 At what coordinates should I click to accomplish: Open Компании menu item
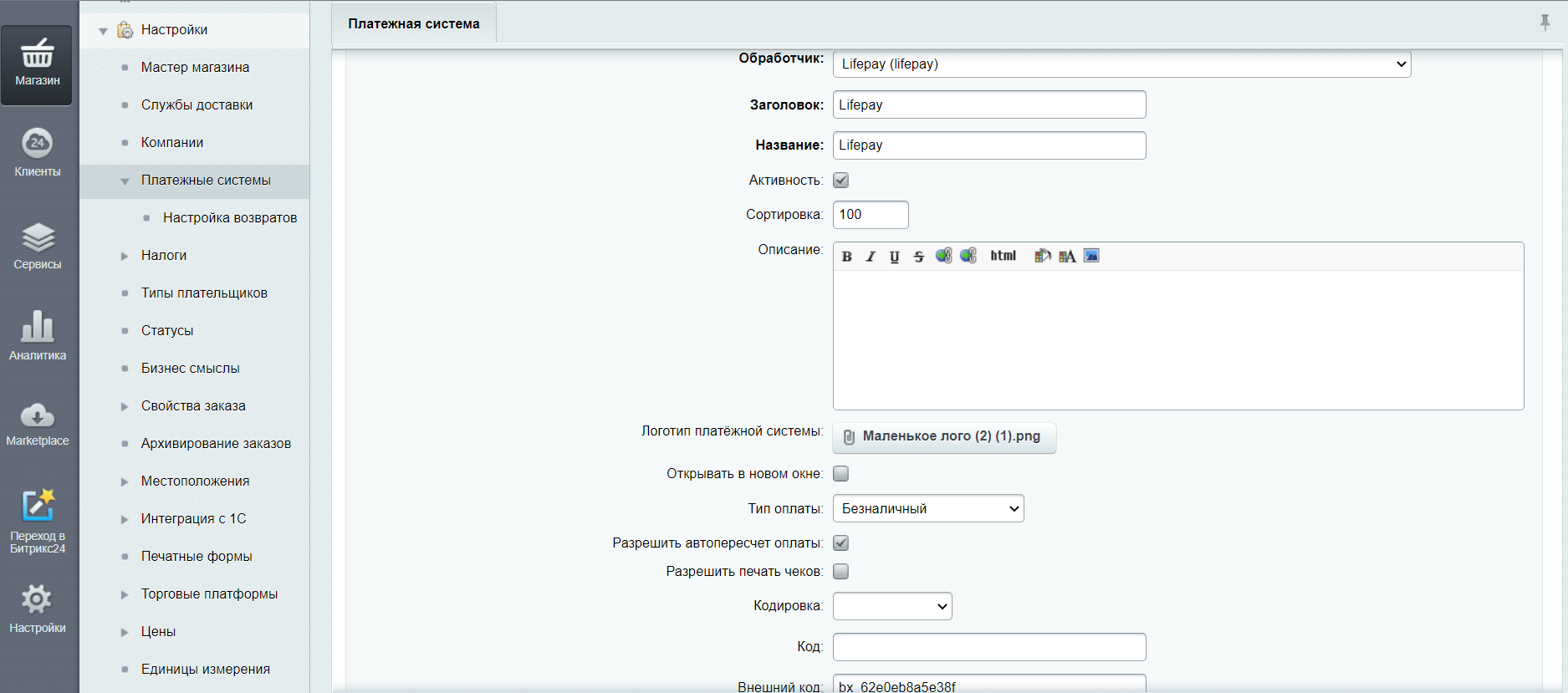pyautogui.click(x=172, y=142)
